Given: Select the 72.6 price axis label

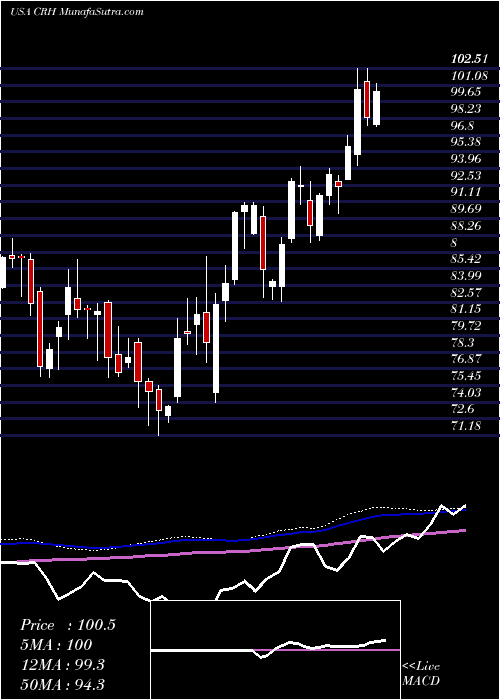Looking at the screenshot, I should [462, 409].
